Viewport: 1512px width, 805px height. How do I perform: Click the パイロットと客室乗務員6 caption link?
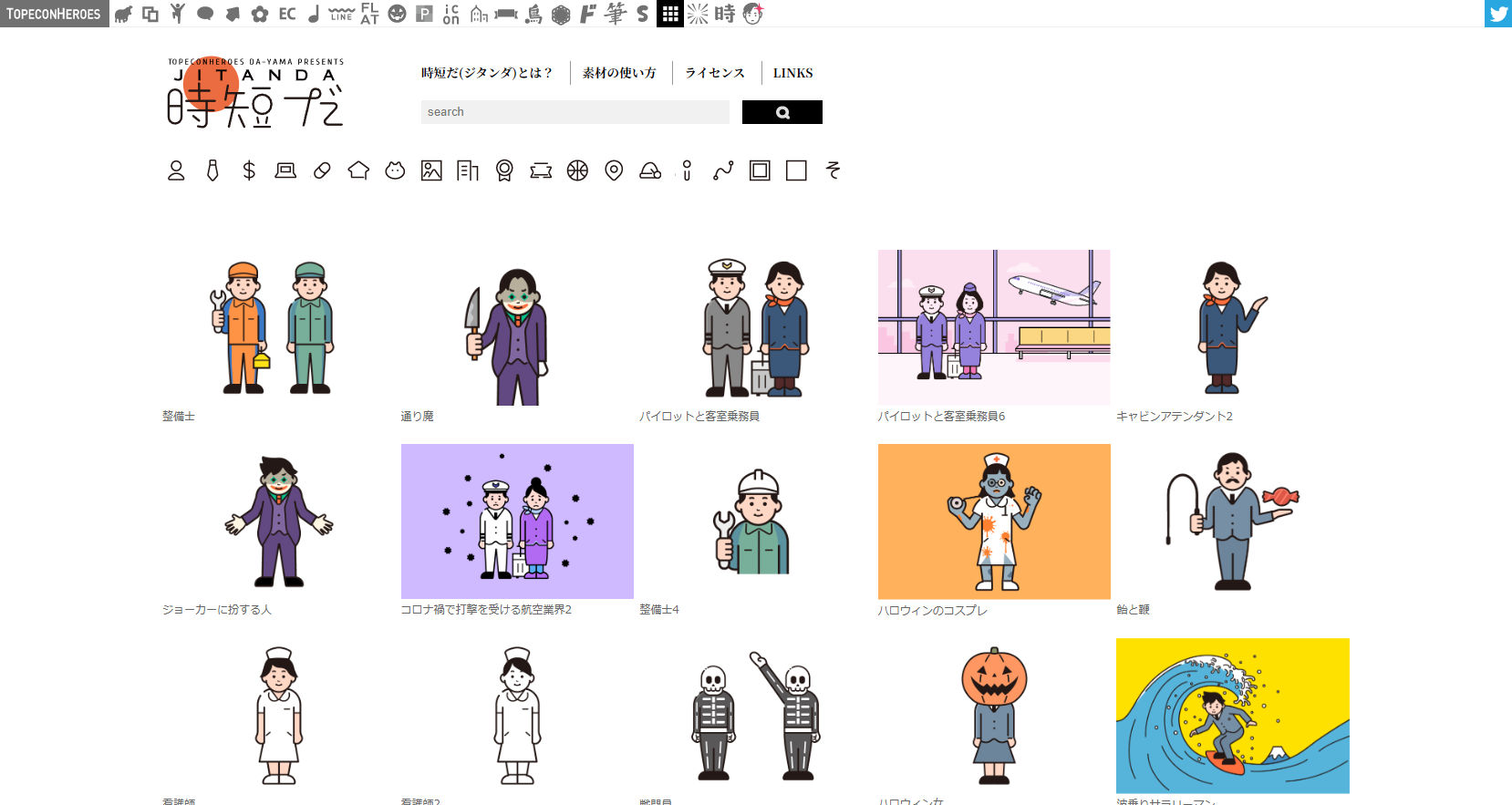click(x=941, y=416)
